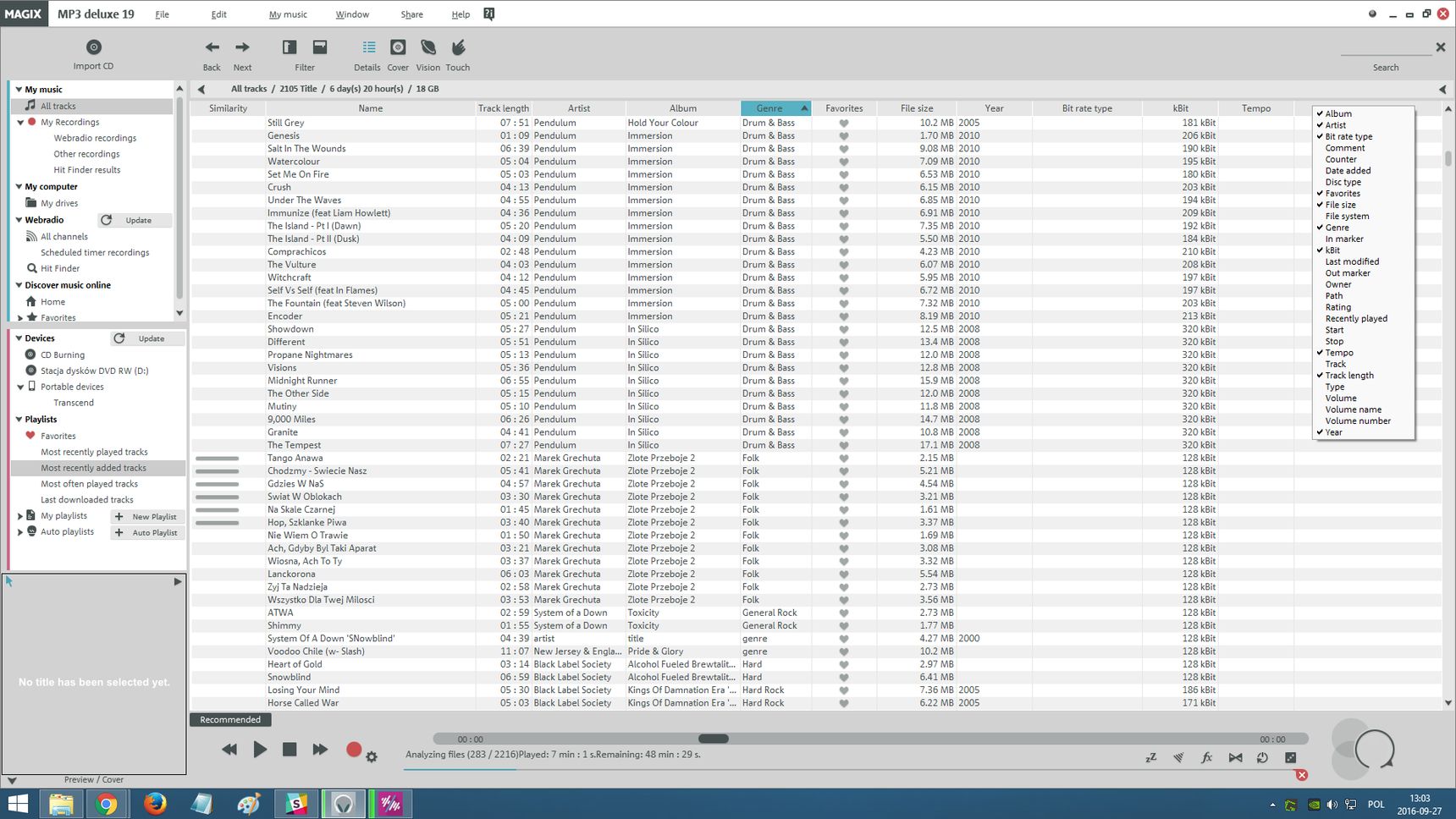1456x819 pixels.
Task: Click the top Filter panel icon
Action: 320,47
